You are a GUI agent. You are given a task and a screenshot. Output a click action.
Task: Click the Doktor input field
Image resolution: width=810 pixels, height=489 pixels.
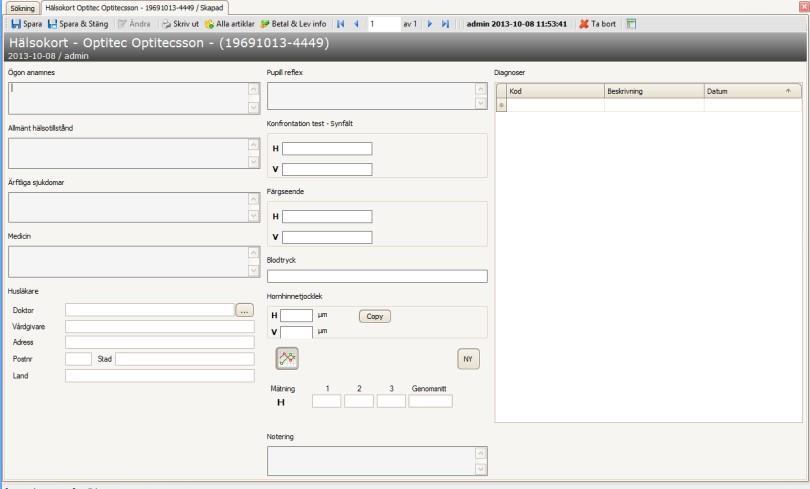point(150,310)
